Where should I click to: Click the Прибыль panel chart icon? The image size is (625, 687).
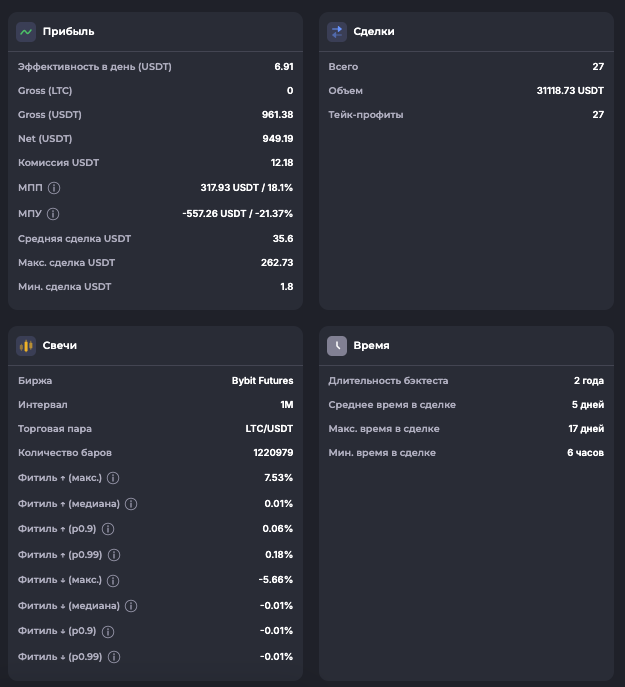point(26,32)
